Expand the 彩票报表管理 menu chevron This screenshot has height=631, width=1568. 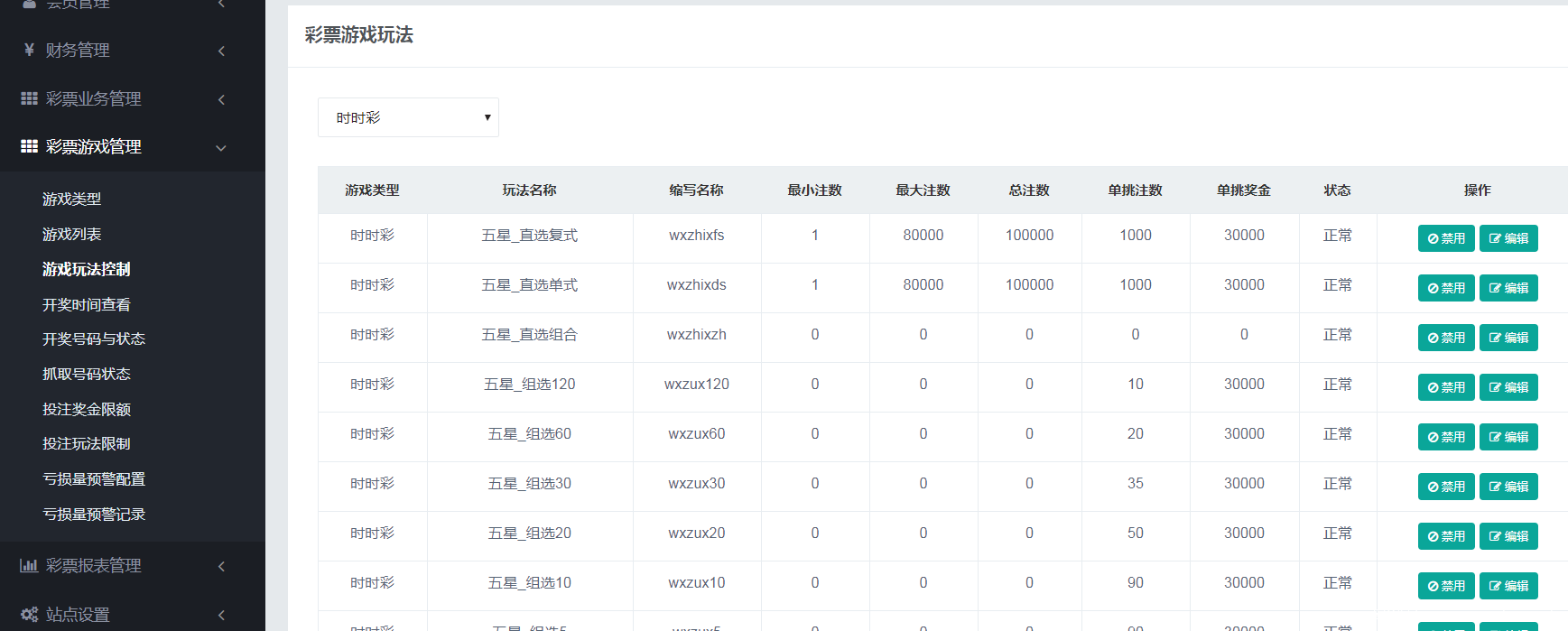click(x=221, y=567)
